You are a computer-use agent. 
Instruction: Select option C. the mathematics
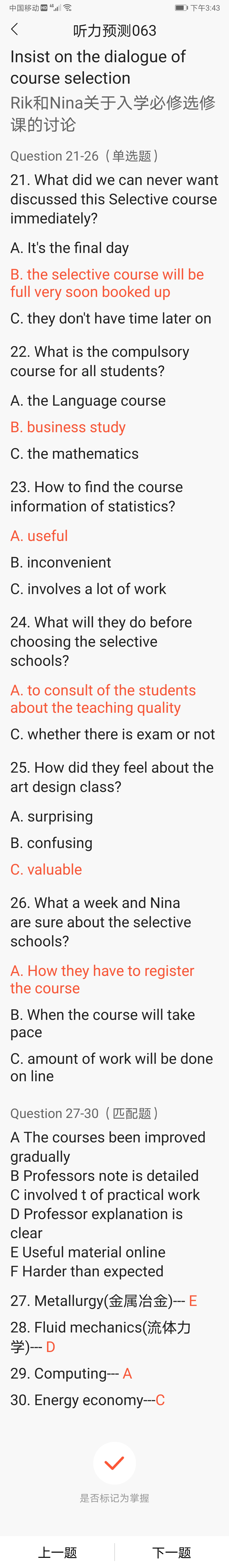[x=74, y=453]
